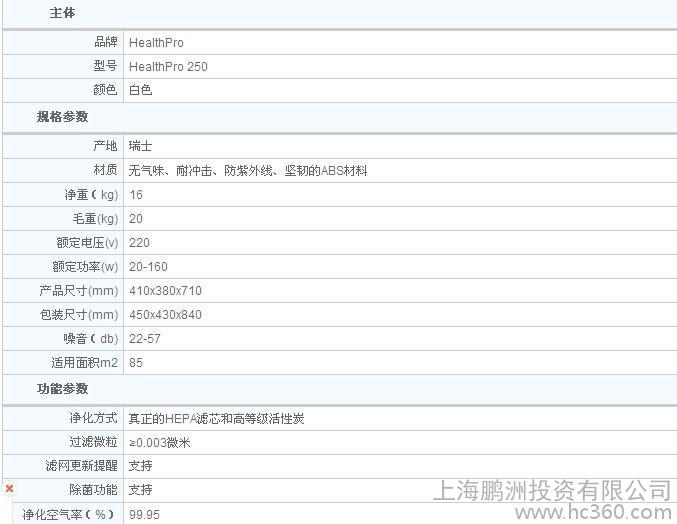This screenshot has height=524, width=677.
Task: Click the 上海鹏洲投资有限公司 company text
Action: [x=551, y=490]
